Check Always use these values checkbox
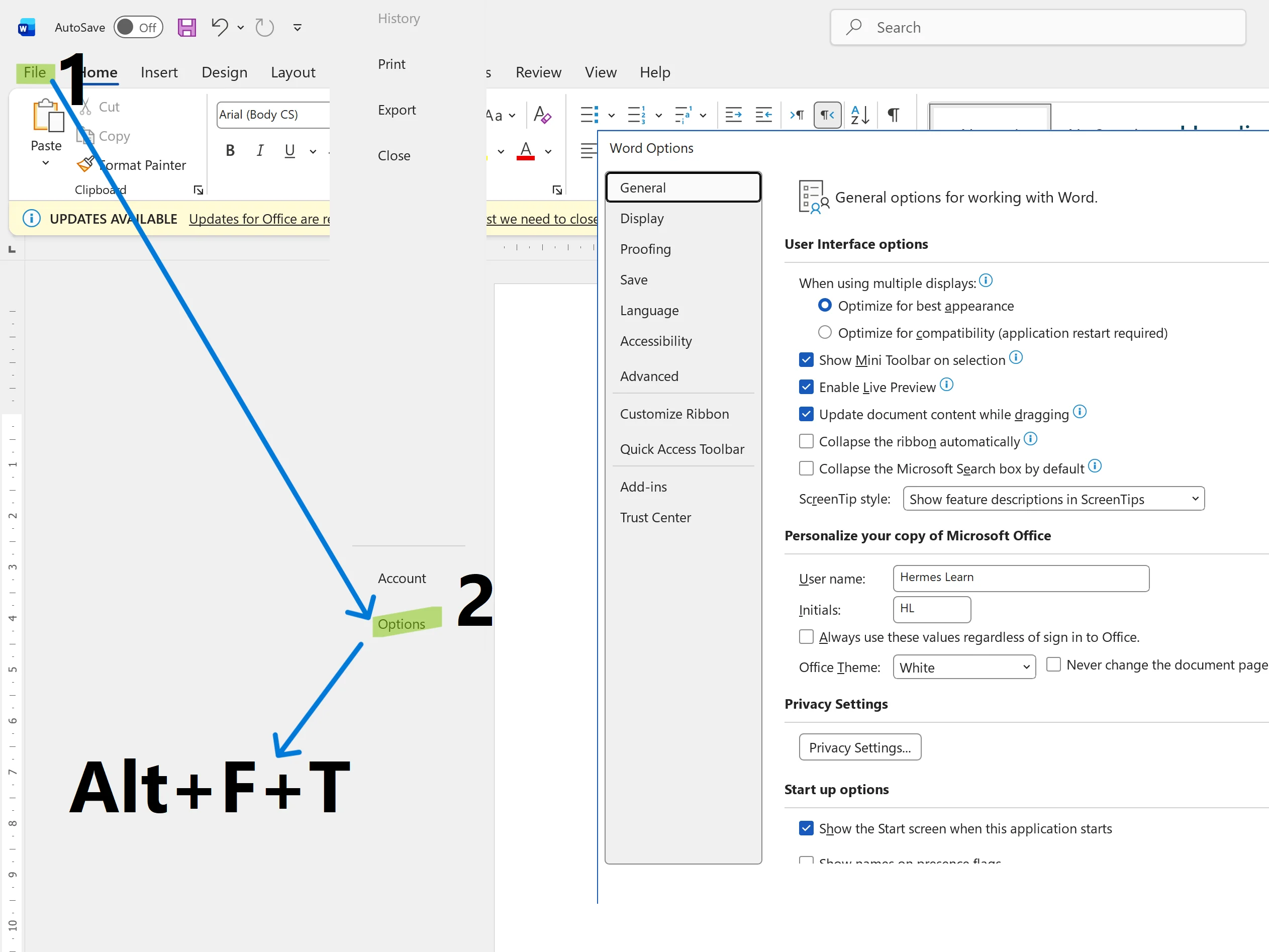Image resolution: width=1269 pixels, height=952 pixels. coord(806,637)
